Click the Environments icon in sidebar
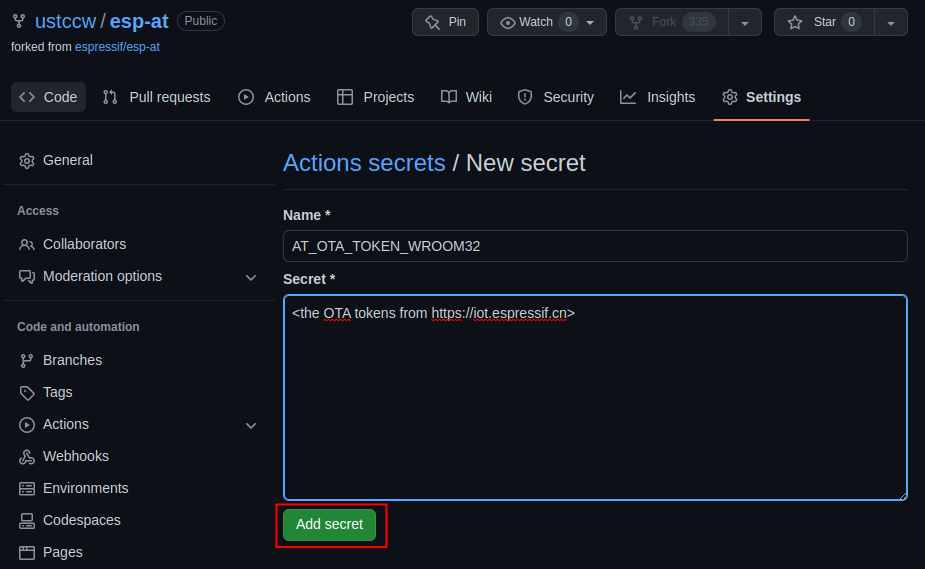The image size is (925, 569). [27, 489]
